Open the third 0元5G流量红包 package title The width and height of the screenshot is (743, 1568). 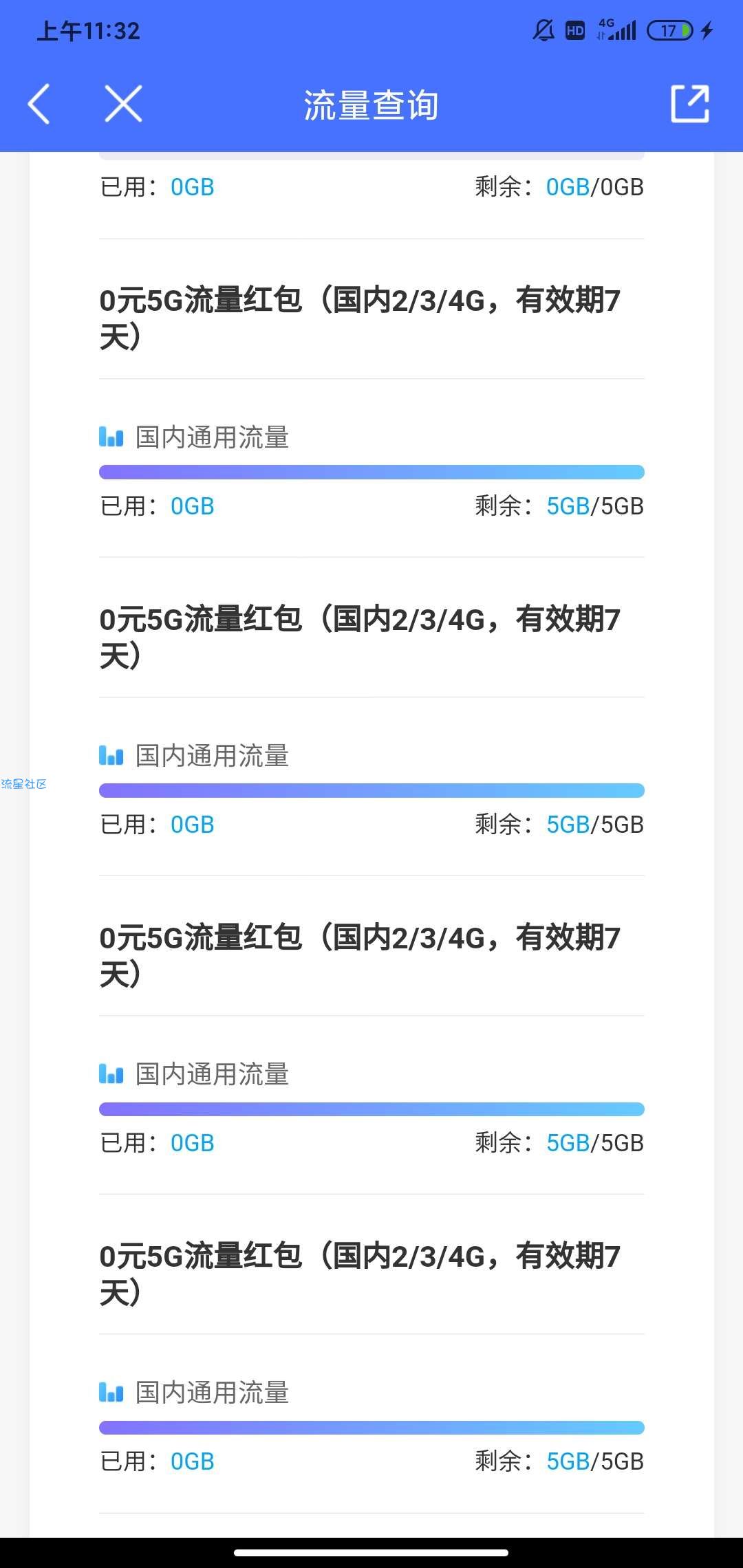(x=360, y=955)
